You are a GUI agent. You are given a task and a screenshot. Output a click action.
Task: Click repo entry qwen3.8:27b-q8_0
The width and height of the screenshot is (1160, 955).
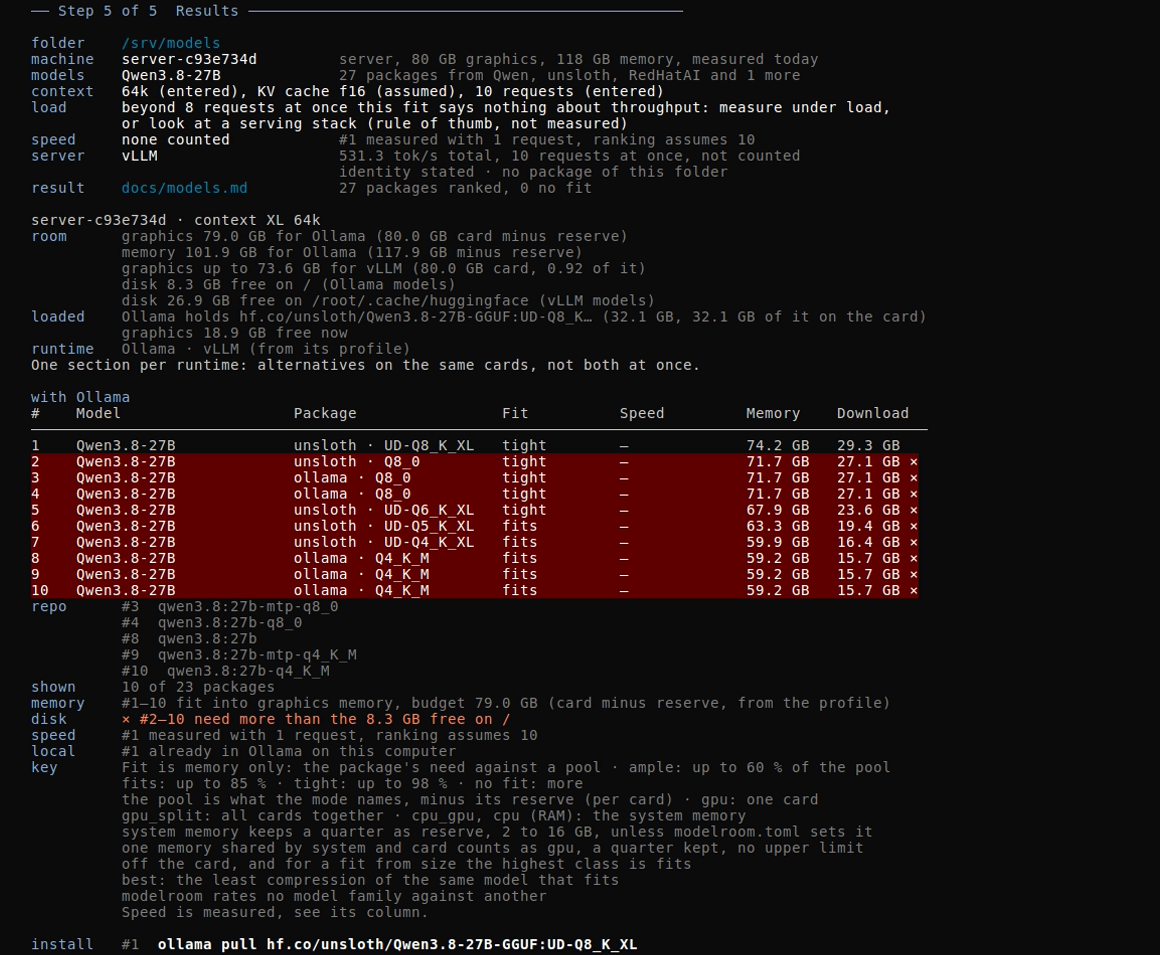pos(230,623)
